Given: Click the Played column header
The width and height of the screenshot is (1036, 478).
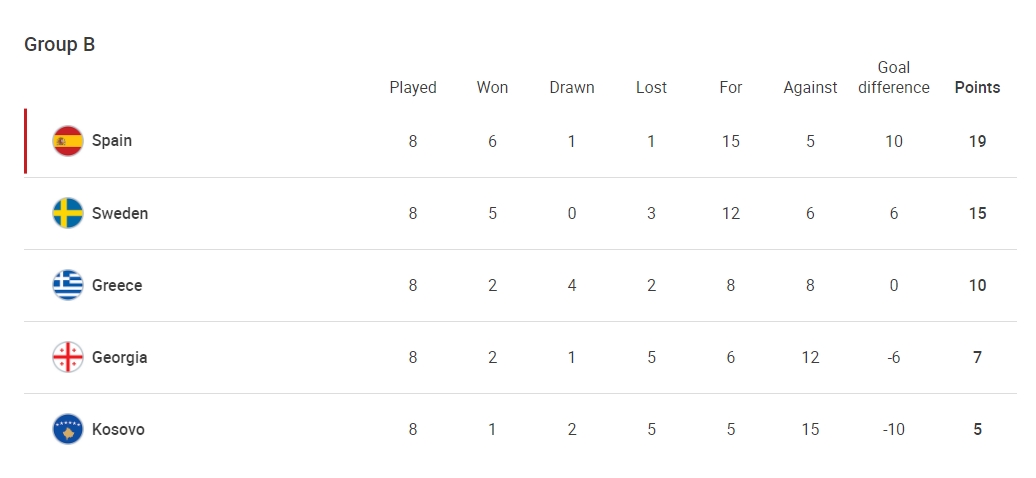Looking at the screenshot, I should coord(413,88).
